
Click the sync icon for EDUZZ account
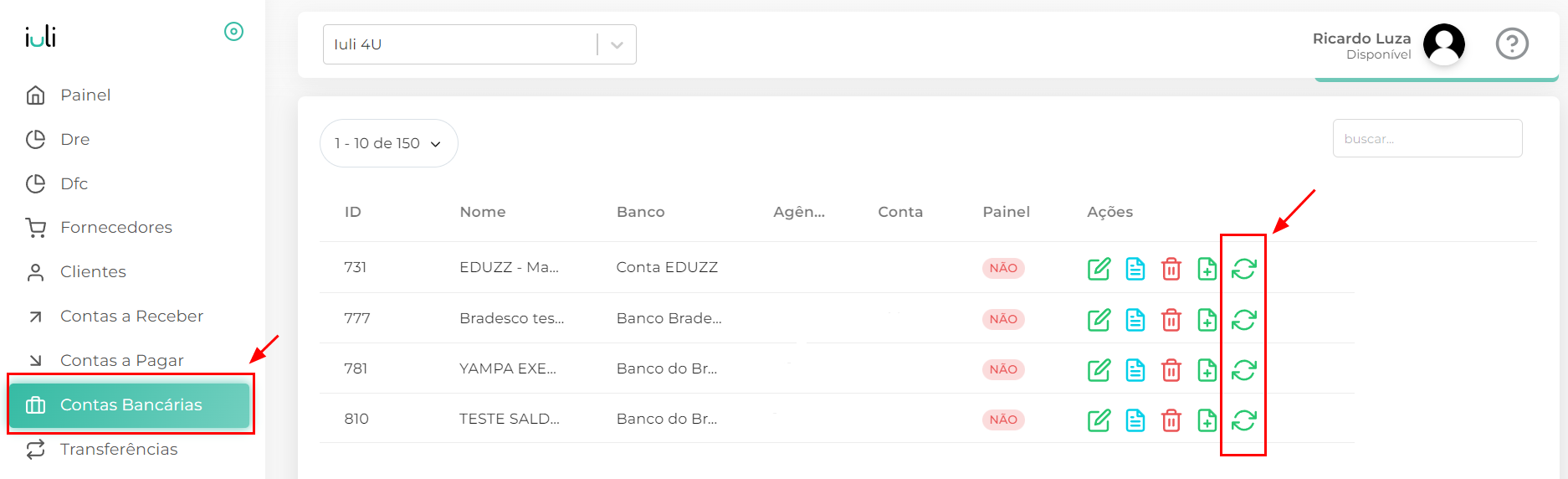(x=1243, y=269)
